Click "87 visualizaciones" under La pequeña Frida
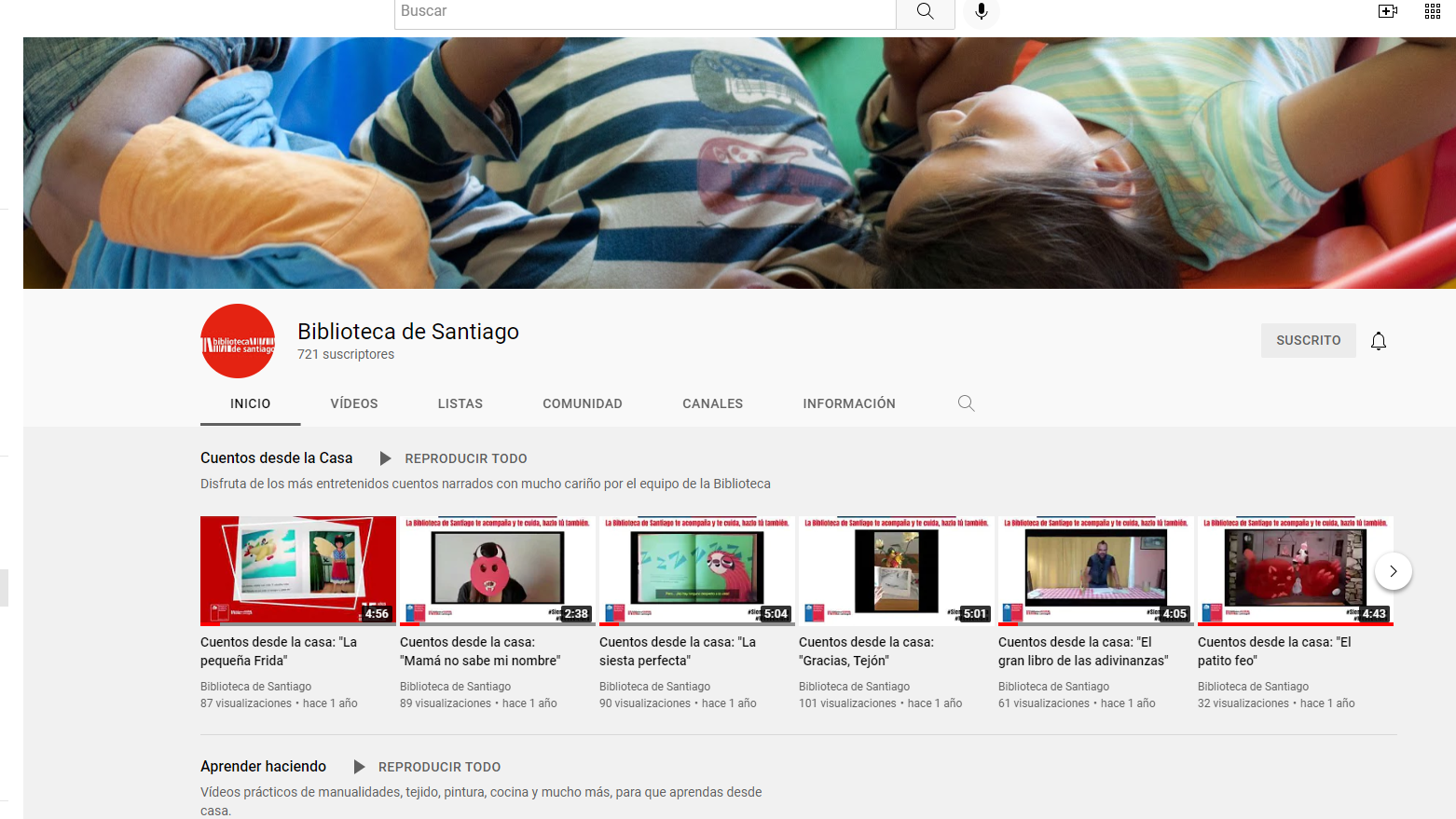Viewport: 1456px width, 819px height. click(246, 703)
